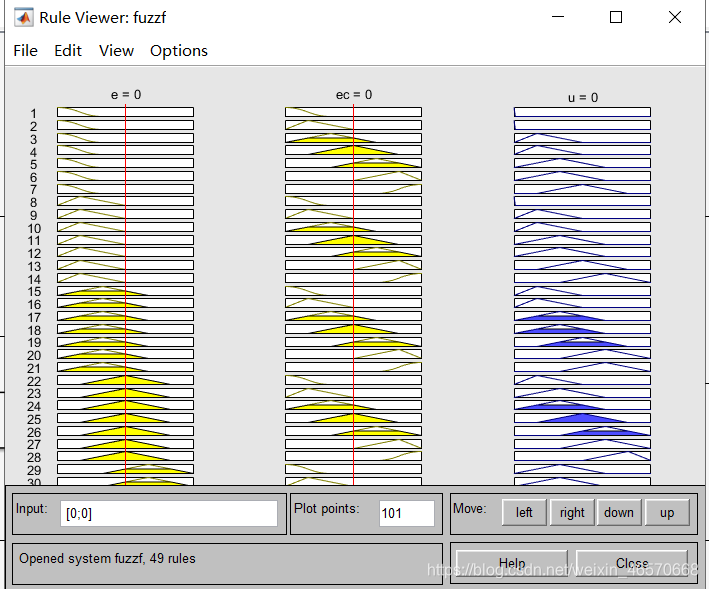Click the u output plot of rule 17
This screenshot has height=589, width=709.
(582, 316)
